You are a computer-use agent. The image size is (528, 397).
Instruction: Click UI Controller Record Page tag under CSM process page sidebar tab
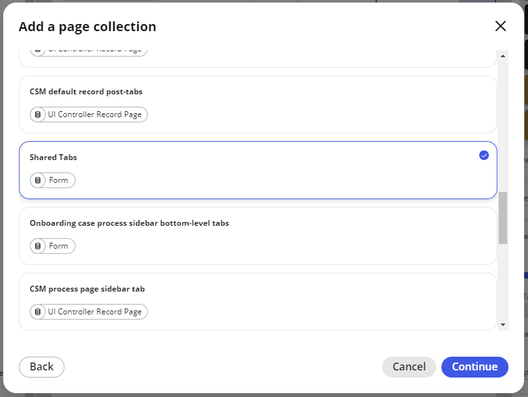89,312
